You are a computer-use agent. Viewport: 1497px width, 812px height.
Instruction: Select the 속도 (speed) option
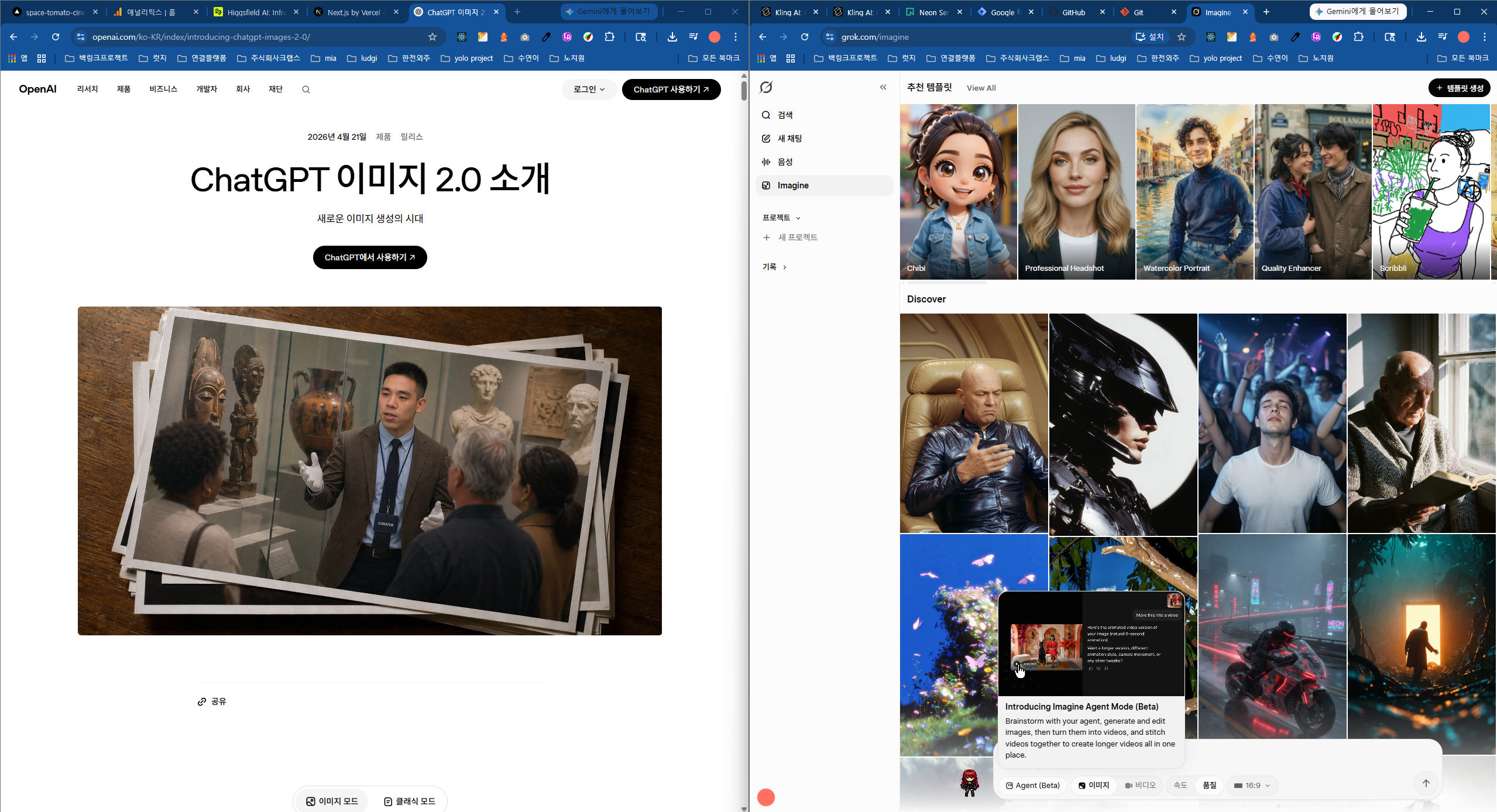(x=1180, y=786)
